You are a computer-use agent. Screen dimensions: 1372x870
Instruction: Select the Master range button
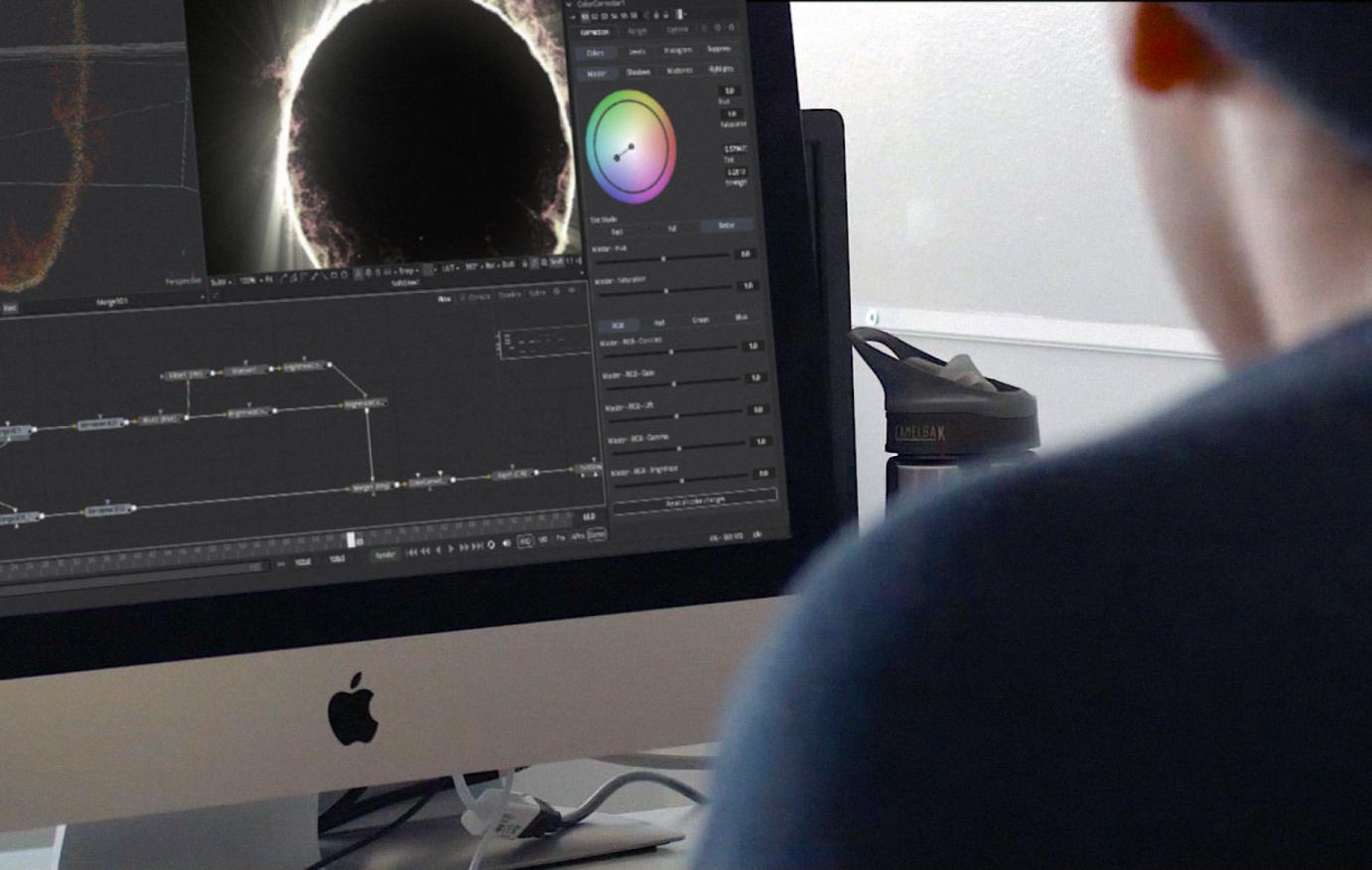(x=597, y=73)
